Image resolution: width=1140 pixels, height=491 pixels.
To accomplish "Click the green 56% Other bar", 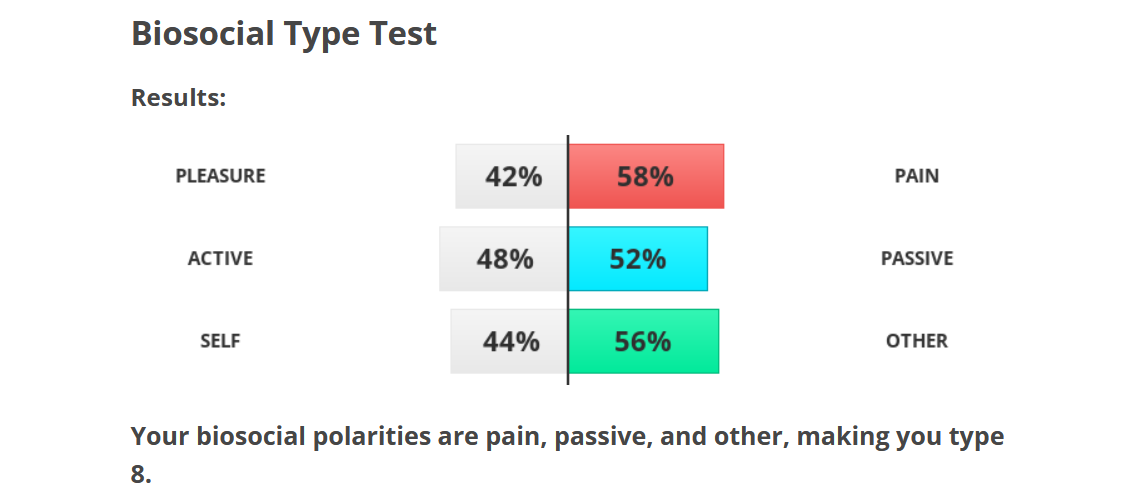I will (x=643, y=341).
